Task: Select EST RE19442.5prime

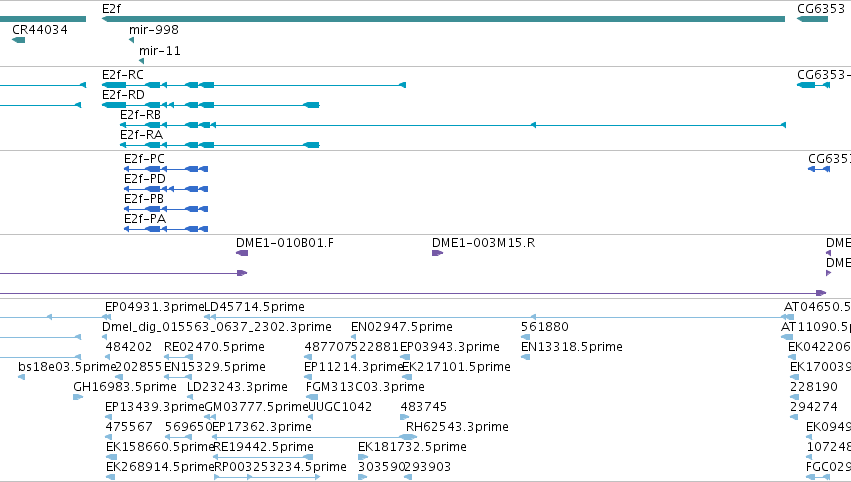Action: pyautogui.click(x=264, y=447)
